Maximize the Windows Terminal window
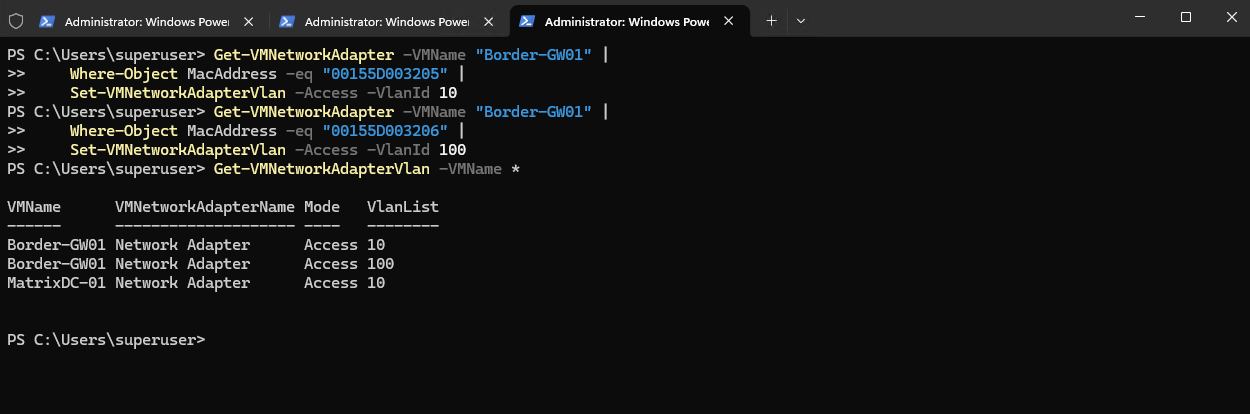This screenshot has height=414, width=1250. 1185,17
